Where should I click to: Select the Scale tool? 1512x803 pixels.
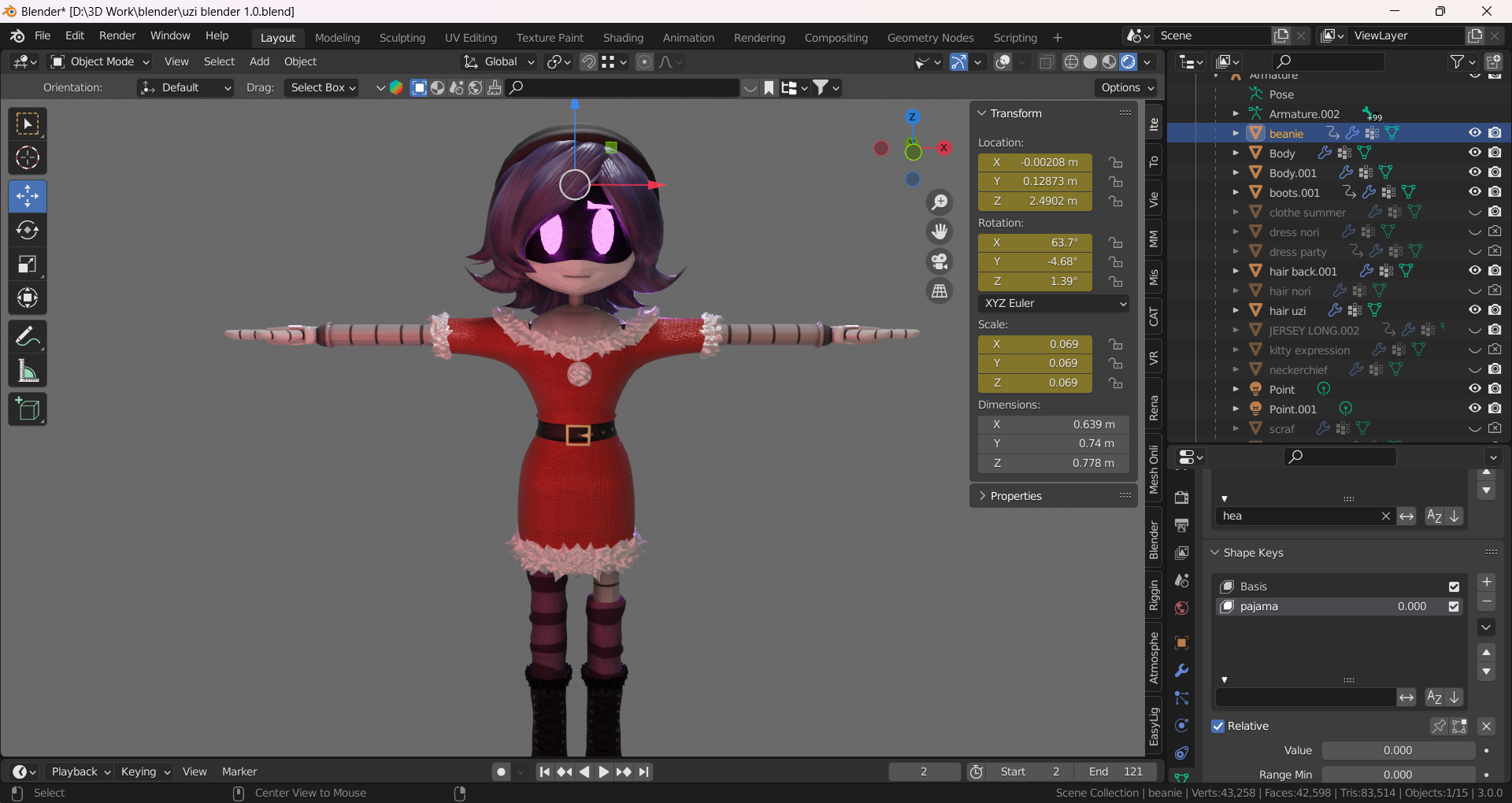(28, 264)
